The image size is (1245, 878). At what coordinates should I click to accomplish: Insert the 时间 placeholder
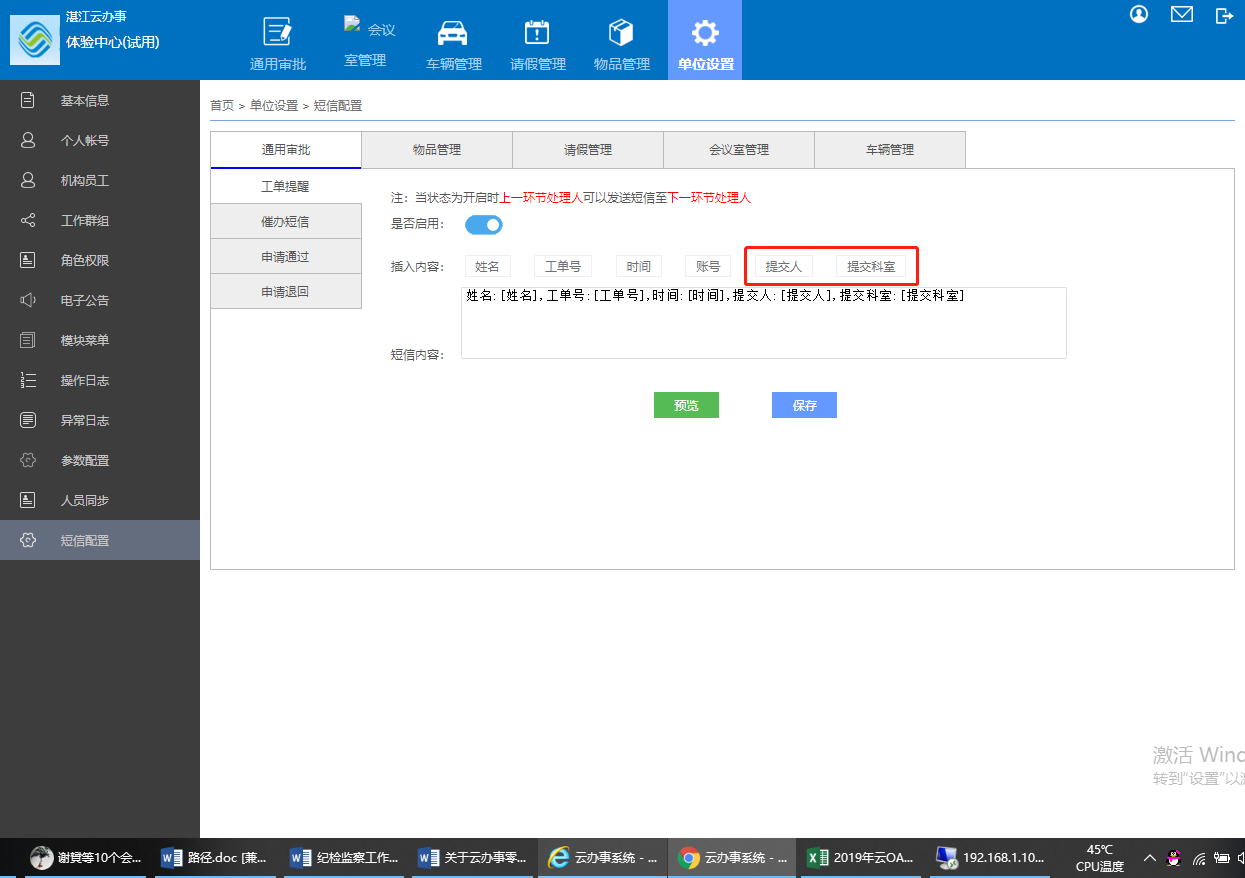(639, 266)
